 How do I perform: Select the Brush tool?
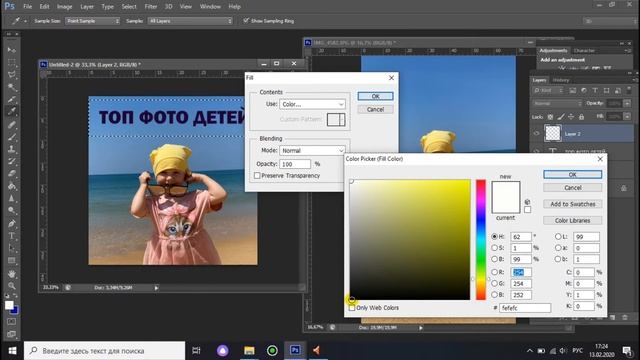(x=12, y=136)
